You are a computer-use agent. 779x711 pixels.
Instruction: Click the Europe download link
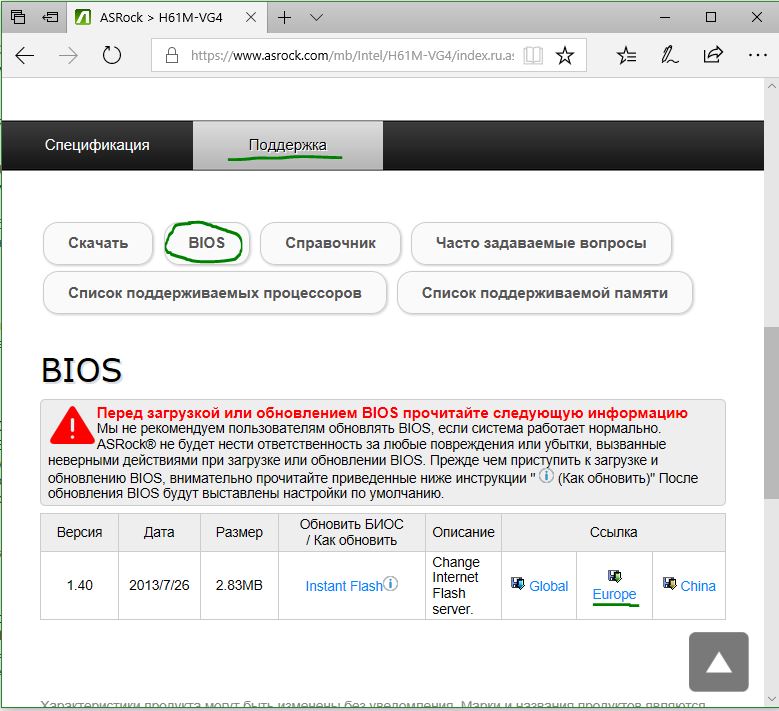(614, 594)
